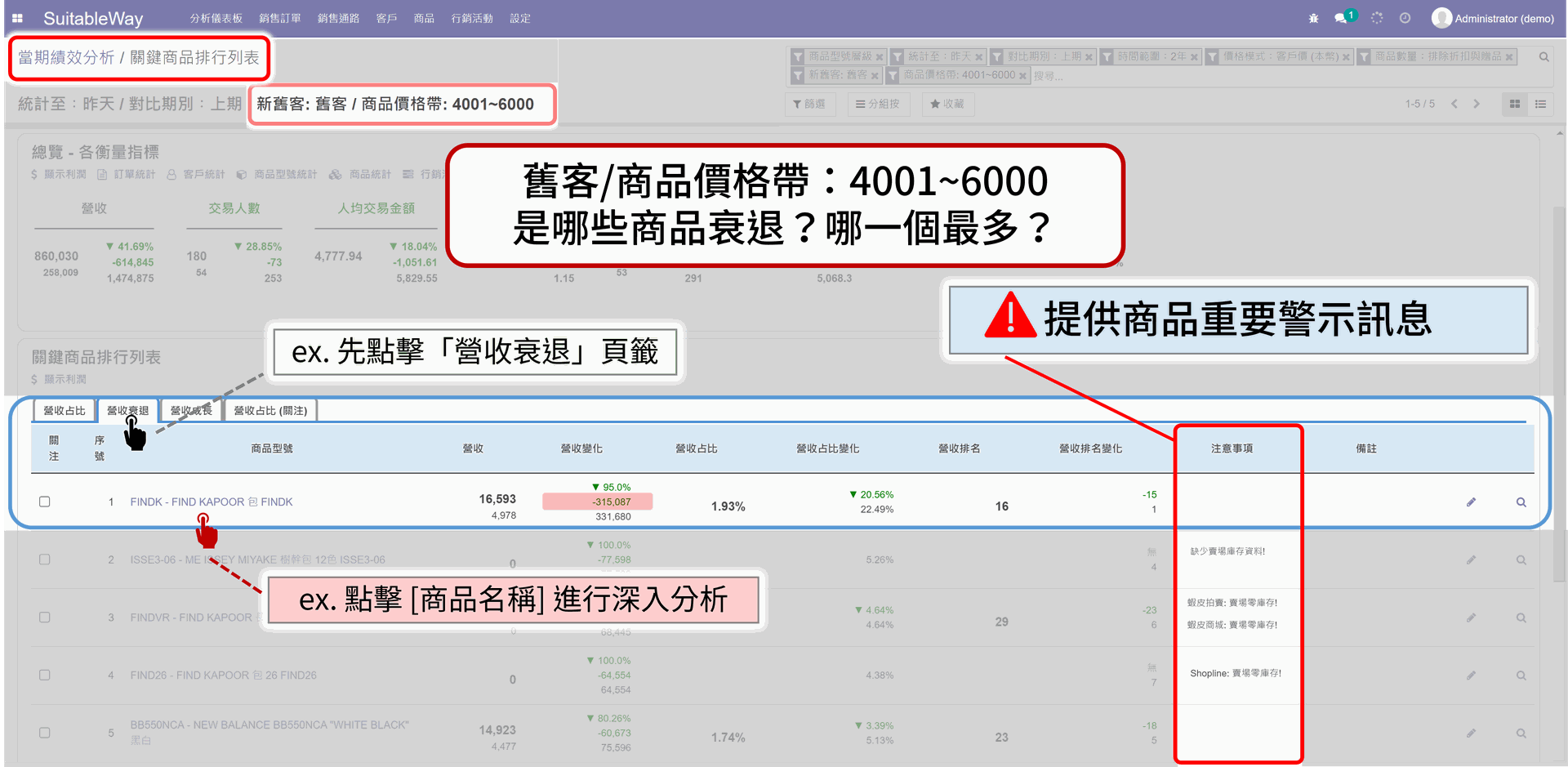Edit the FINDVR row with pencil icon
Viewport: 1568px width, 767px height.
pyautogui.click(x=1471, y=618)
